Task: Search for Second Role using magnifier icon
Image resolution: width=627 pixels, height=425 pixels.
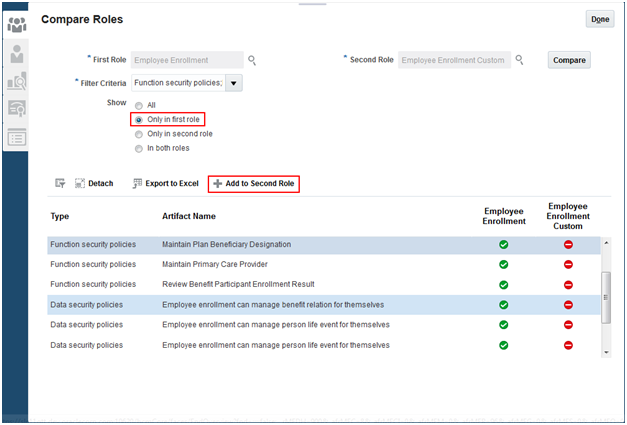Action: pos(520,60)
